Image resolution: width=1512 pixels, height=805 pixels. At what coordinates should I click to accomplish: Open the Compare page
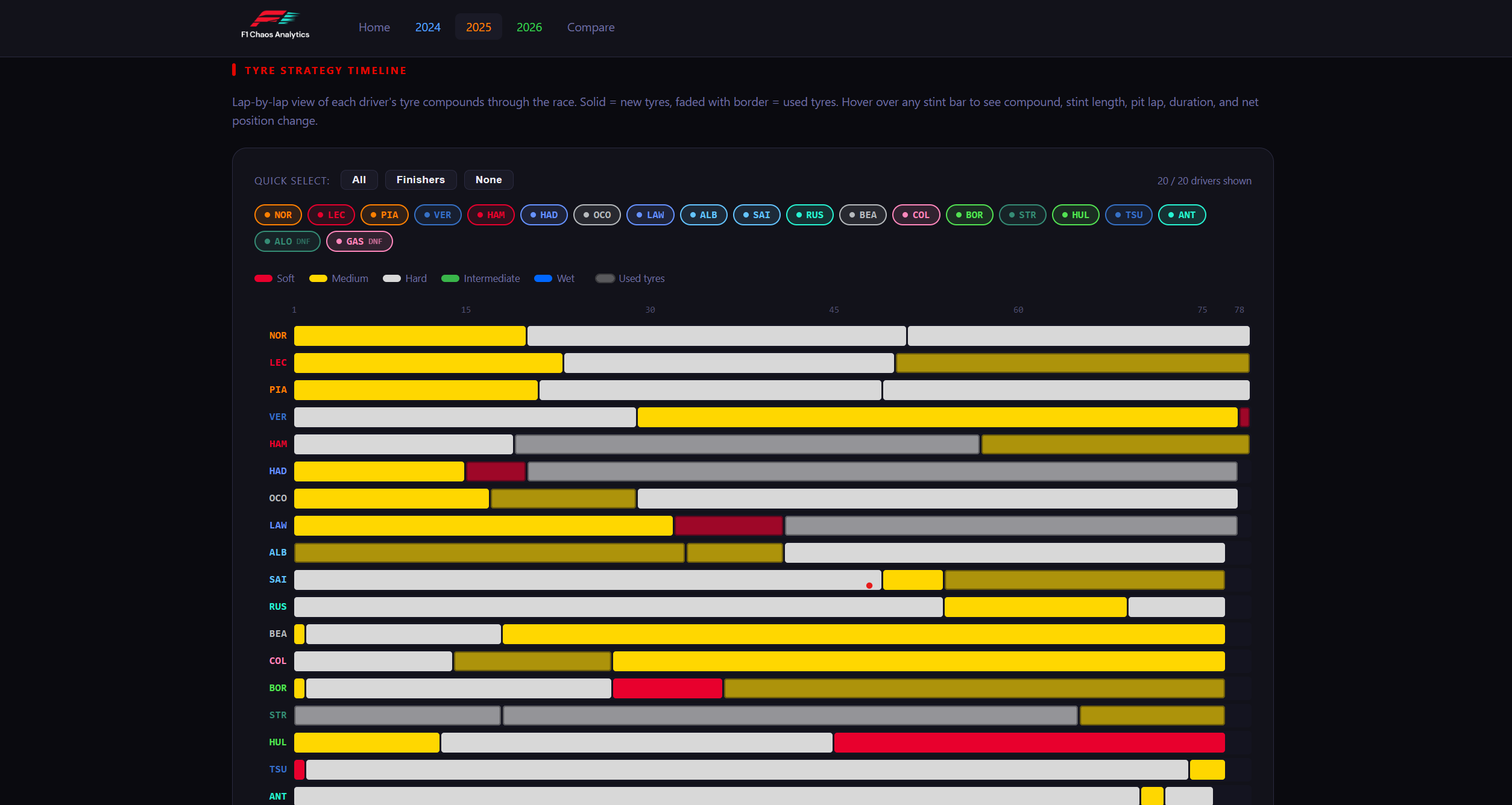(x=591, y=27)
